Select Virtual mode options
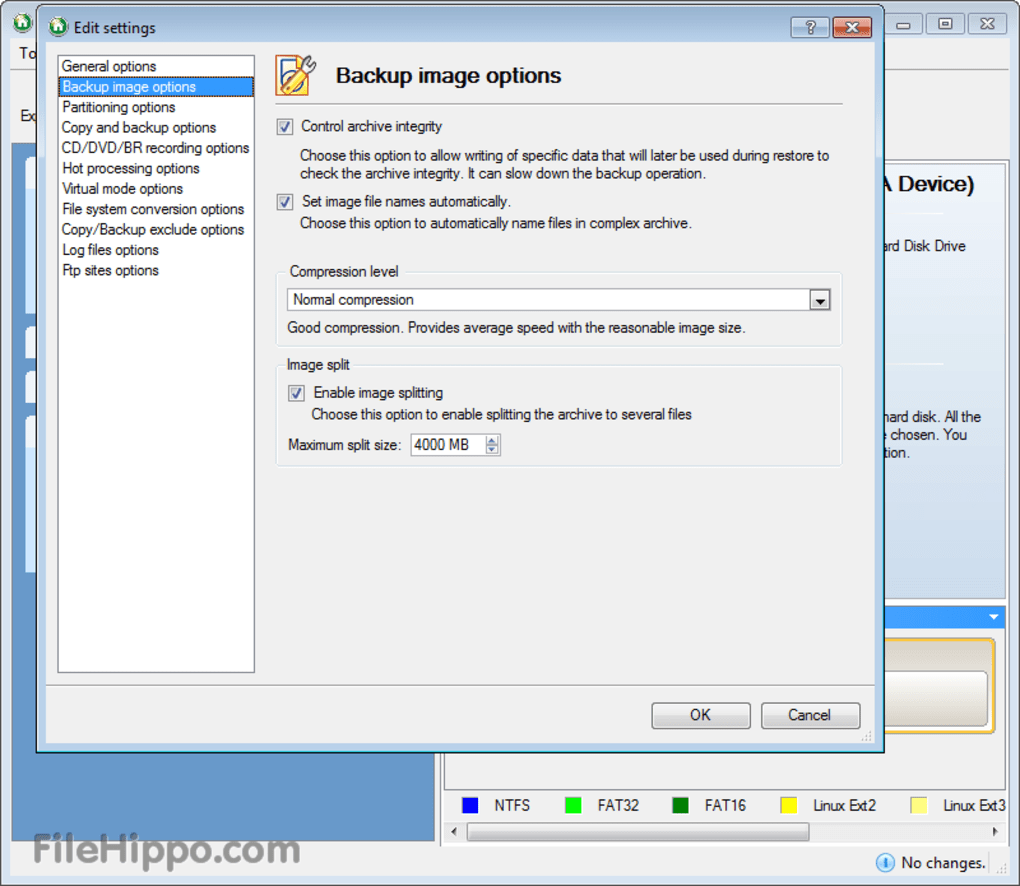The height and width of the screenshot is (886, 1020). point(122,188)
